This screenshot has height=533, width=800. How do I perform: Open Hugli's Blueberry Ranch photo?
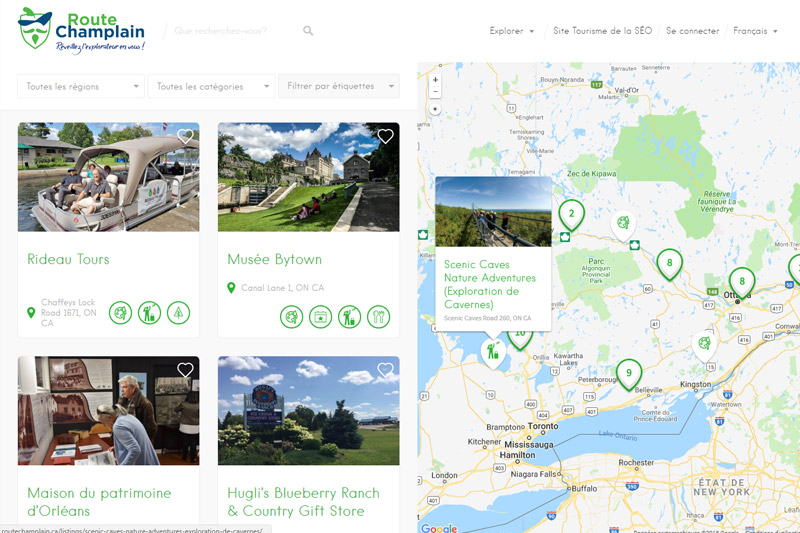click(309, 411)
